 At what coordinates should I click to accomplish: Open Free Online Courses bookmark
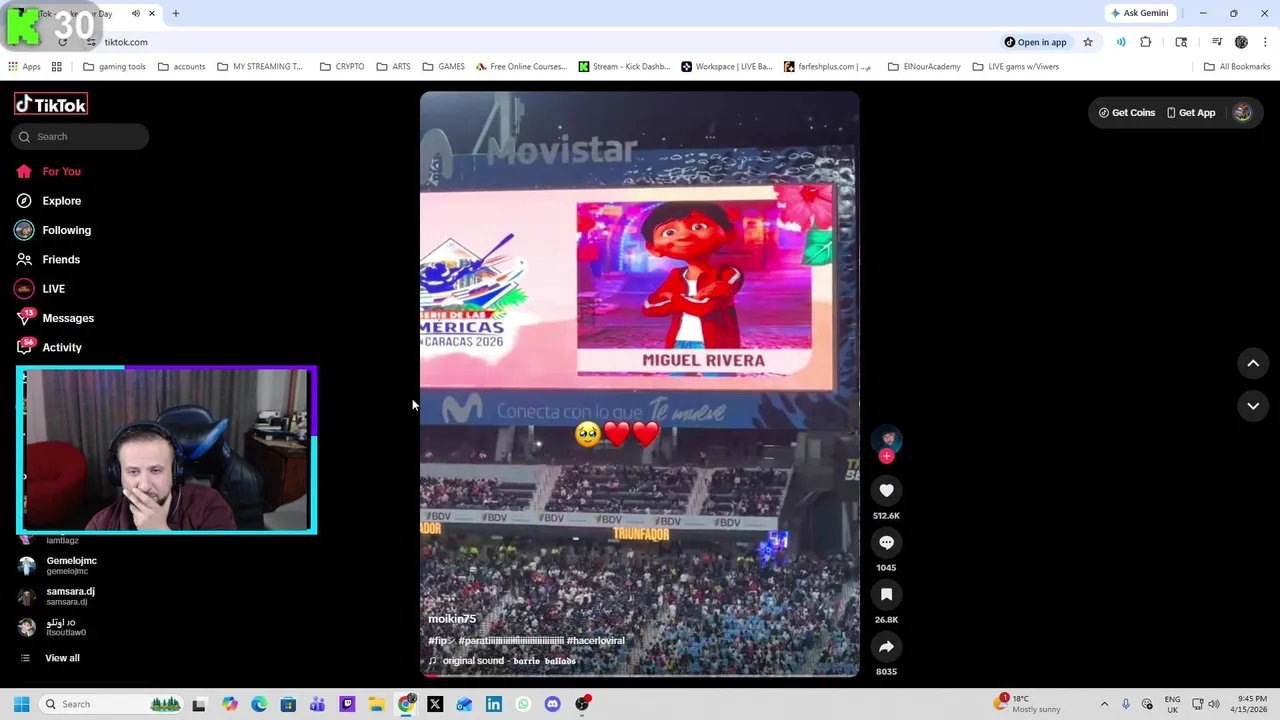click(x=521, y=67)
